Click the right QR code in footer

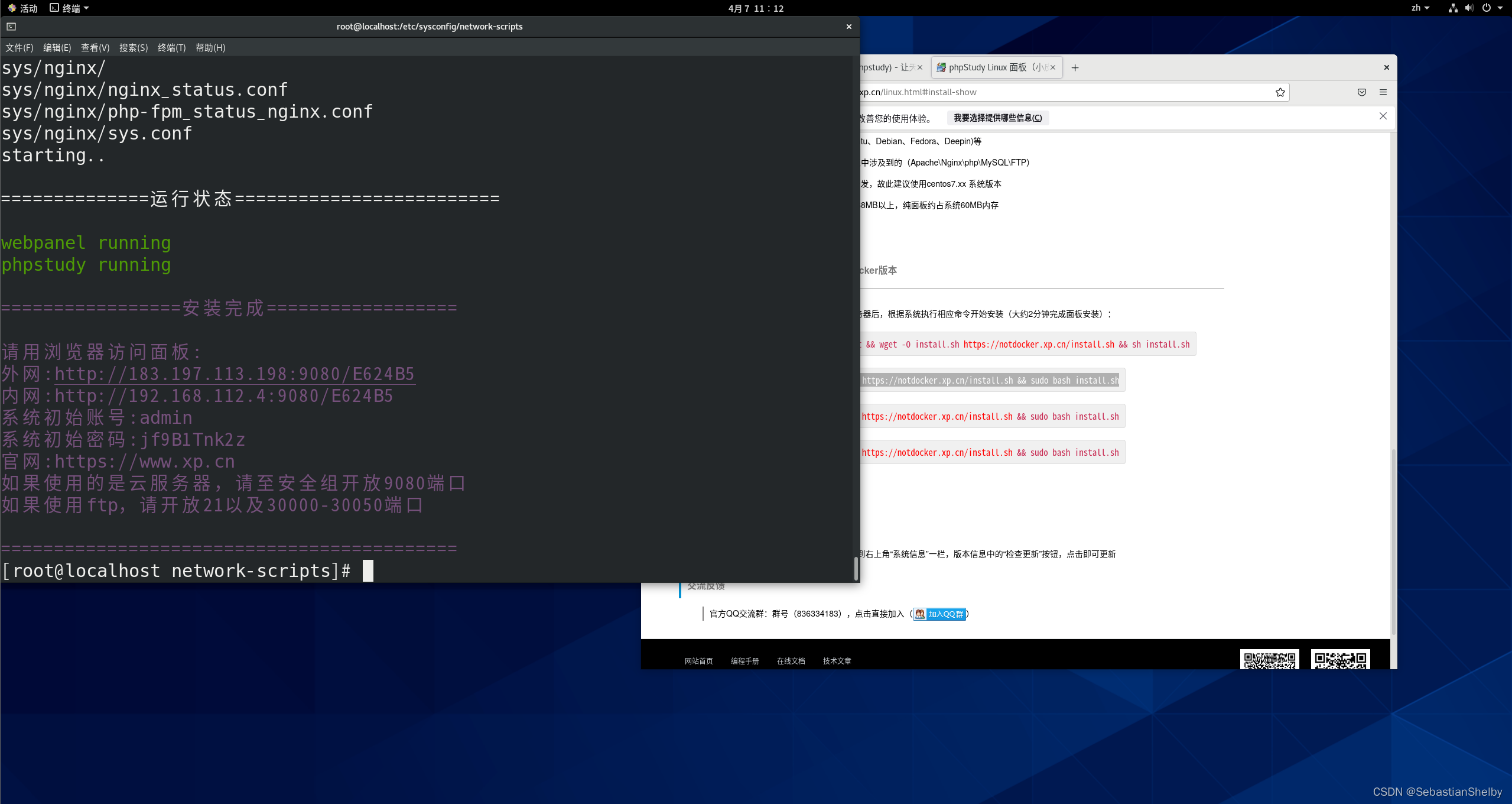coord(1340,659)
